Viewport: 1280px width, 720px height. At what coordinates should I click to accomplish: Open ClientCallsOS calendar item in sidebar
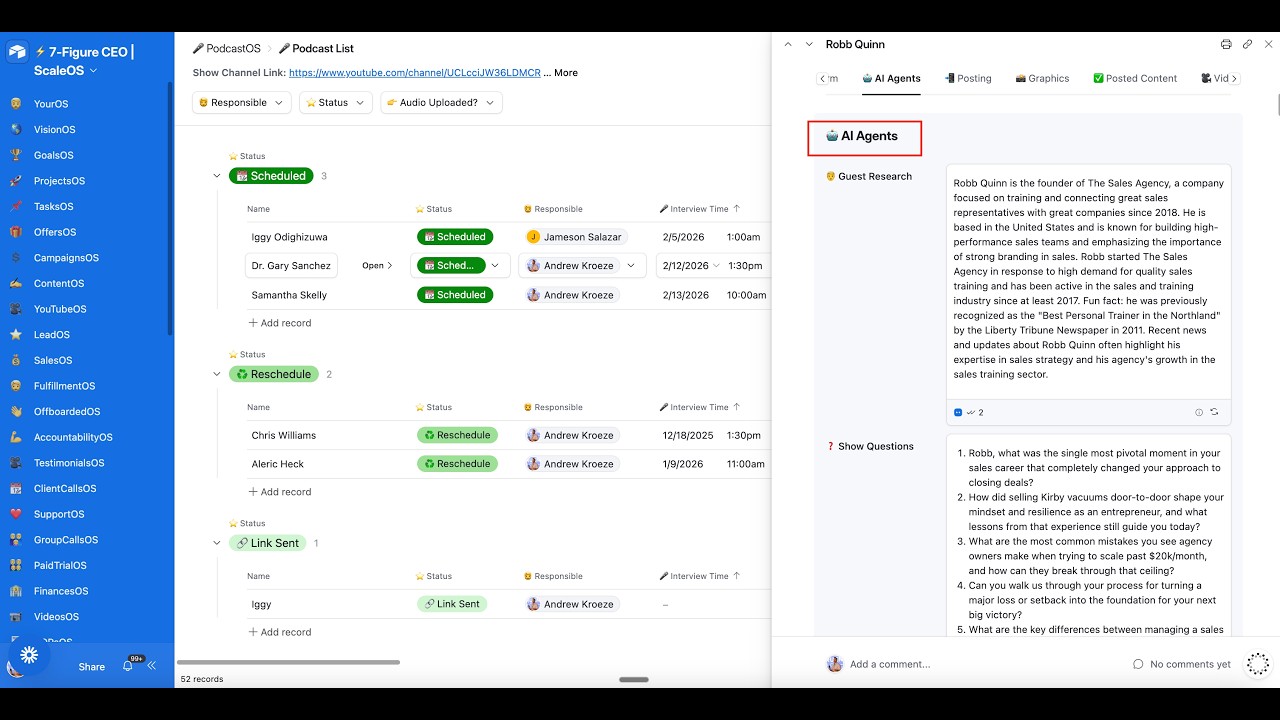(x=65, y=489)
